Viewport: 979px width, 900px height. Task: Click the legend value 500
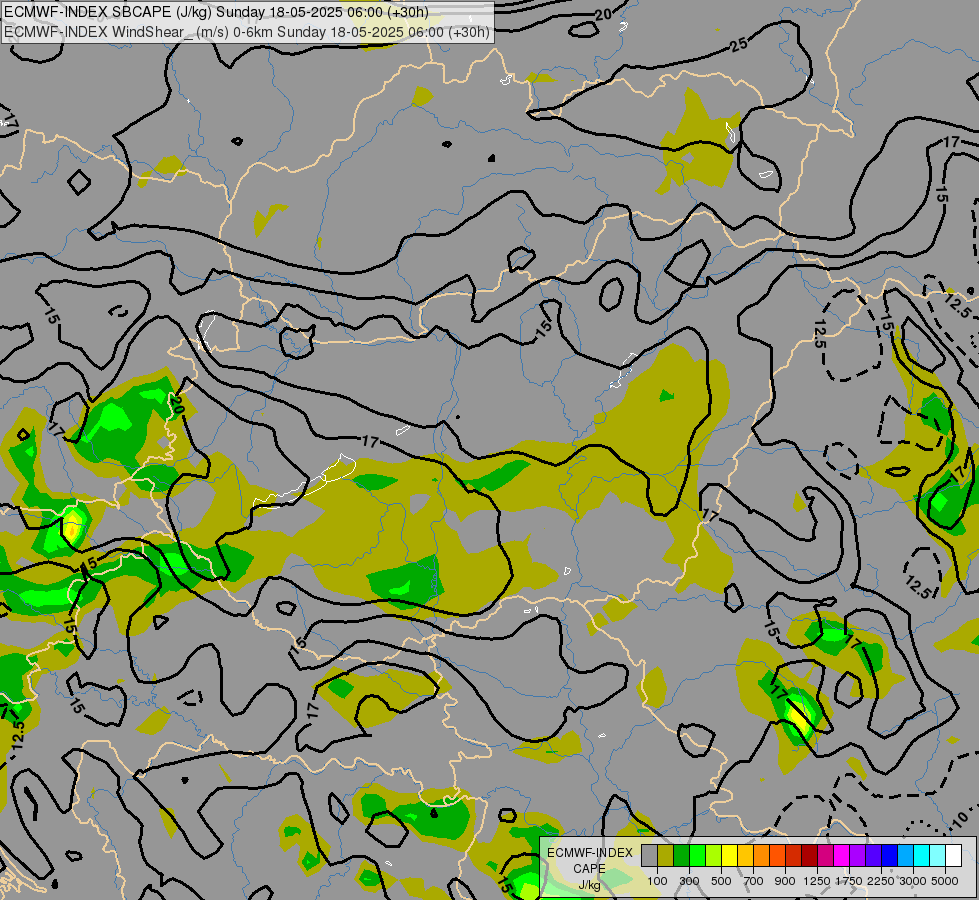click(x=721, y=881)
